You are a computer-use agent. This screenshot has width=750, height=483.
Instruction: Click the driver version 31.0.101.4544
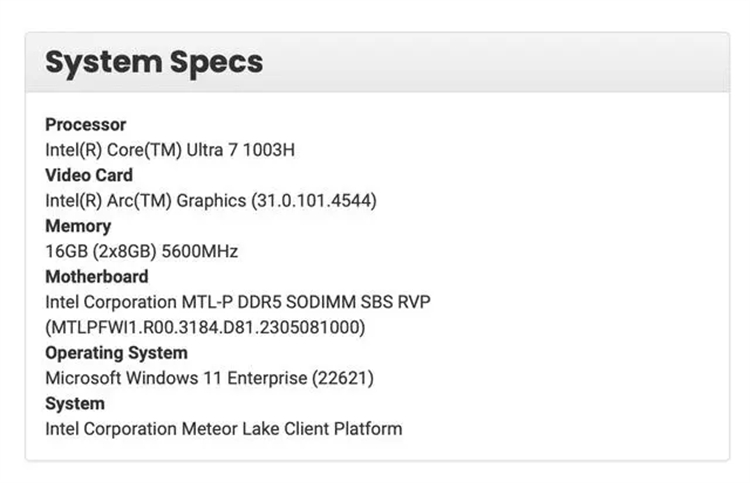coord(314,201)
